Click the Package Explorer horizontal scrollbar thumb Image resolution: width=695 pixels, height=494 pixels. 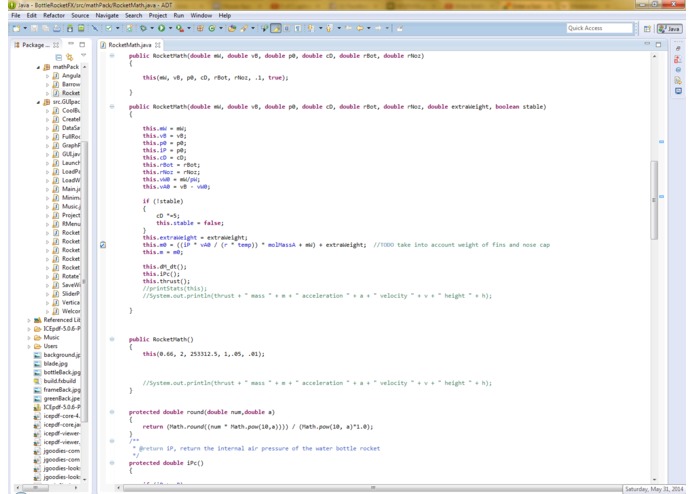(35, 488)
